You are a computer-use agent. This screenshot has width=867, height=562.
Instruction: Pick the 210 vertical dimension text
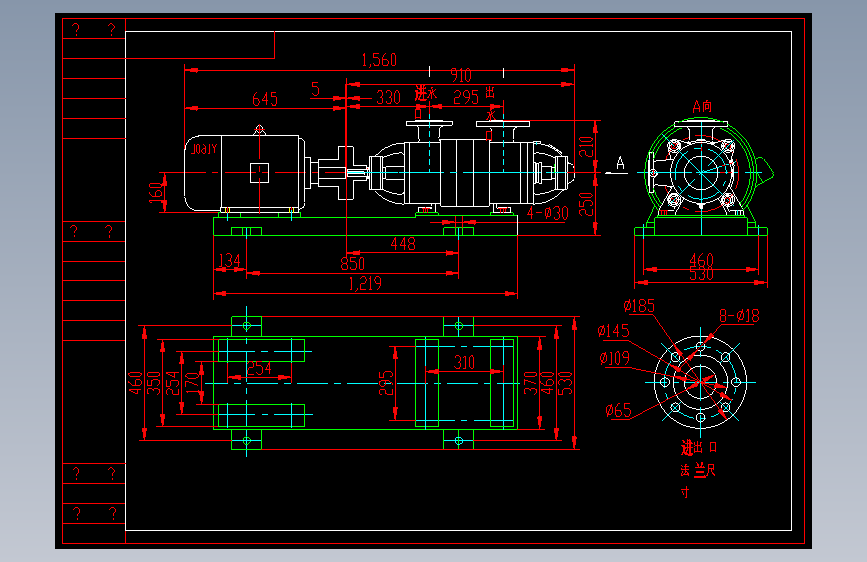coord(586,147)
